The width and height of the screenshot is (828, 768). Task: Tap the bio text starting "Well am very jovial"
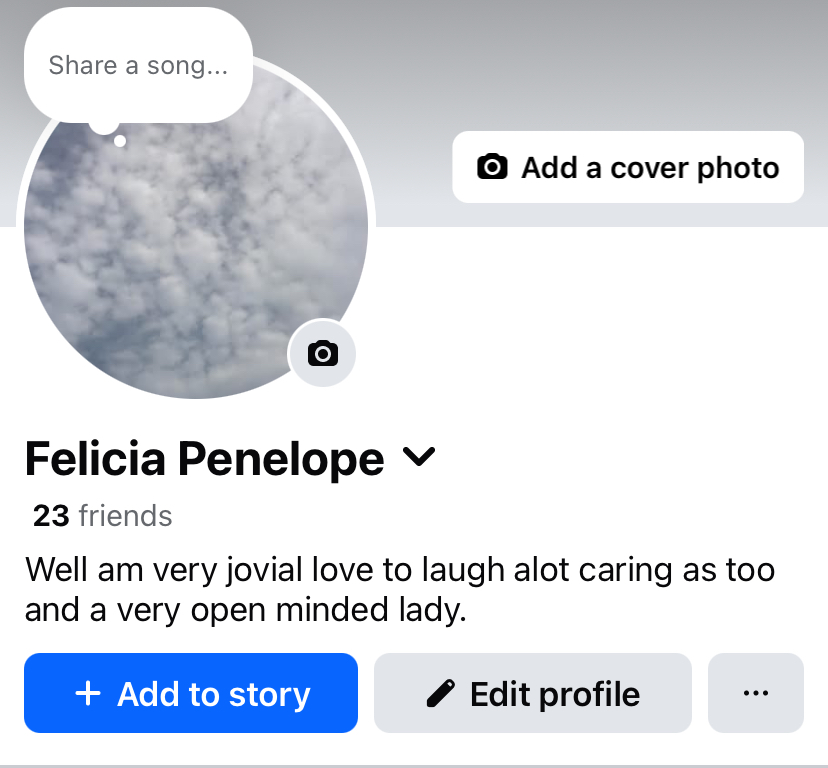[x=400, y=570]
